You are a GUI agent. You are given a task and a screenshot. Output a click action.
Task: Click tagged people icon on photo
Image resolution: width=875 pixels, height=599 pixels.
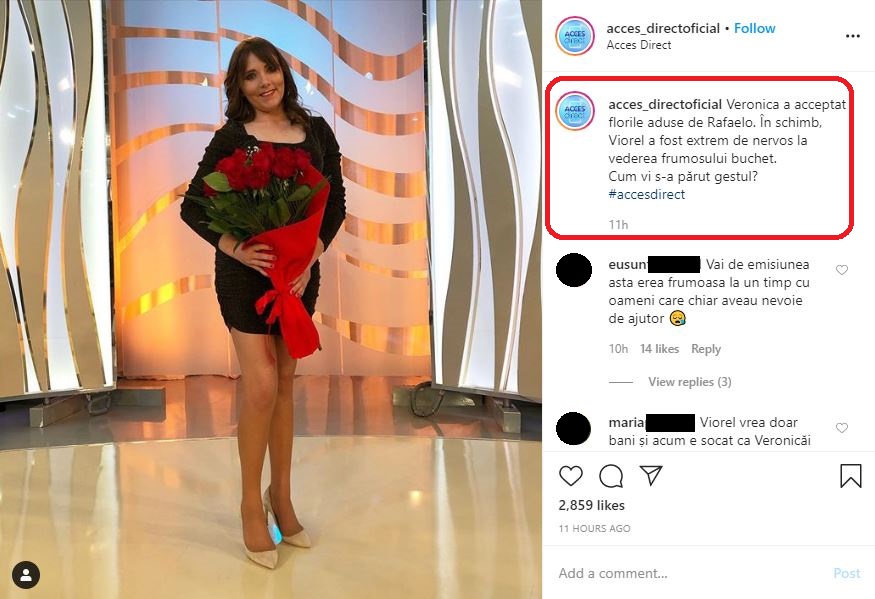26,575
